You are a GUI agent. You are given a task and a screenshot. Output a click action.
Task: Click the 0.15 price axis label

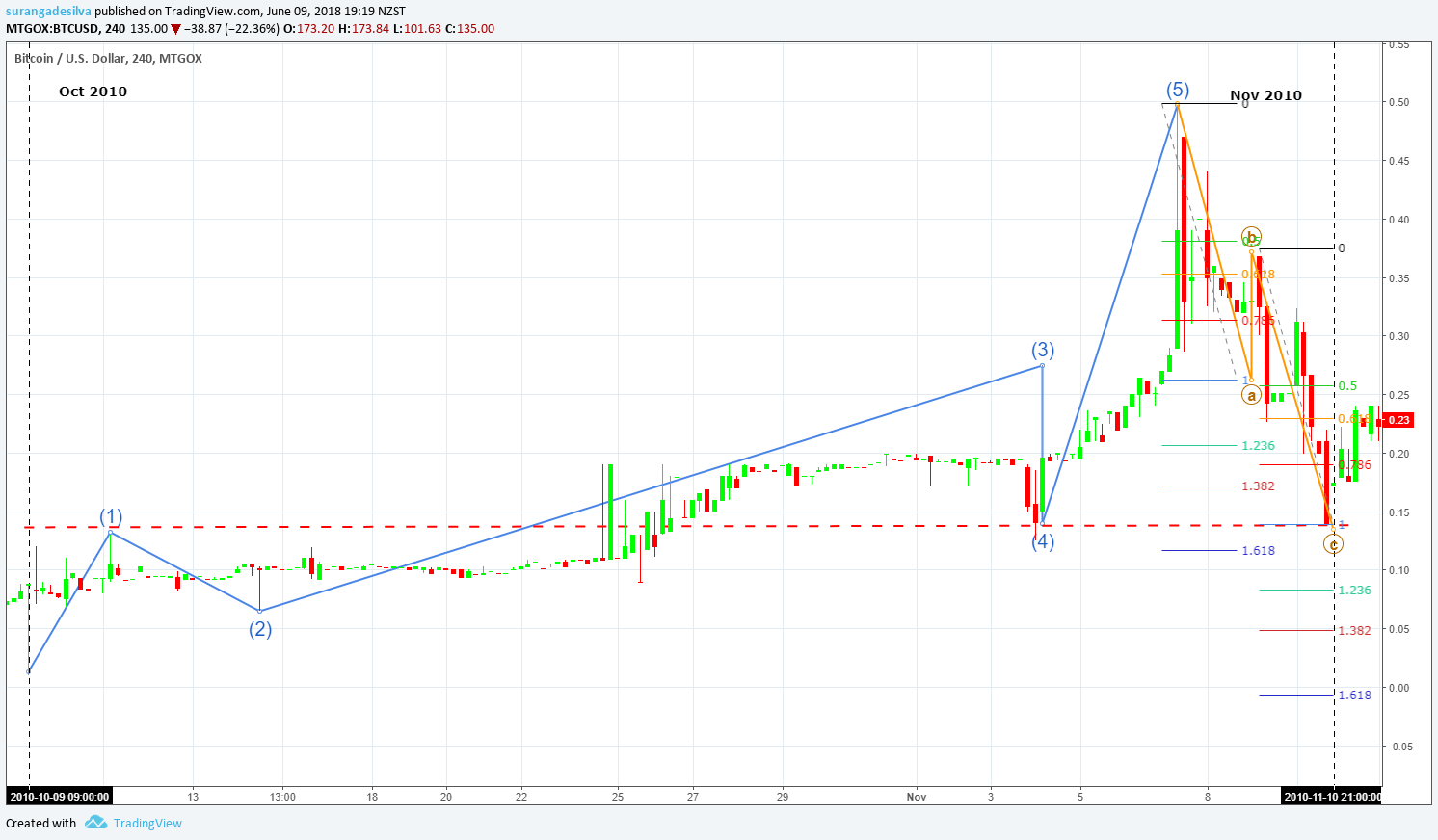1398,512
